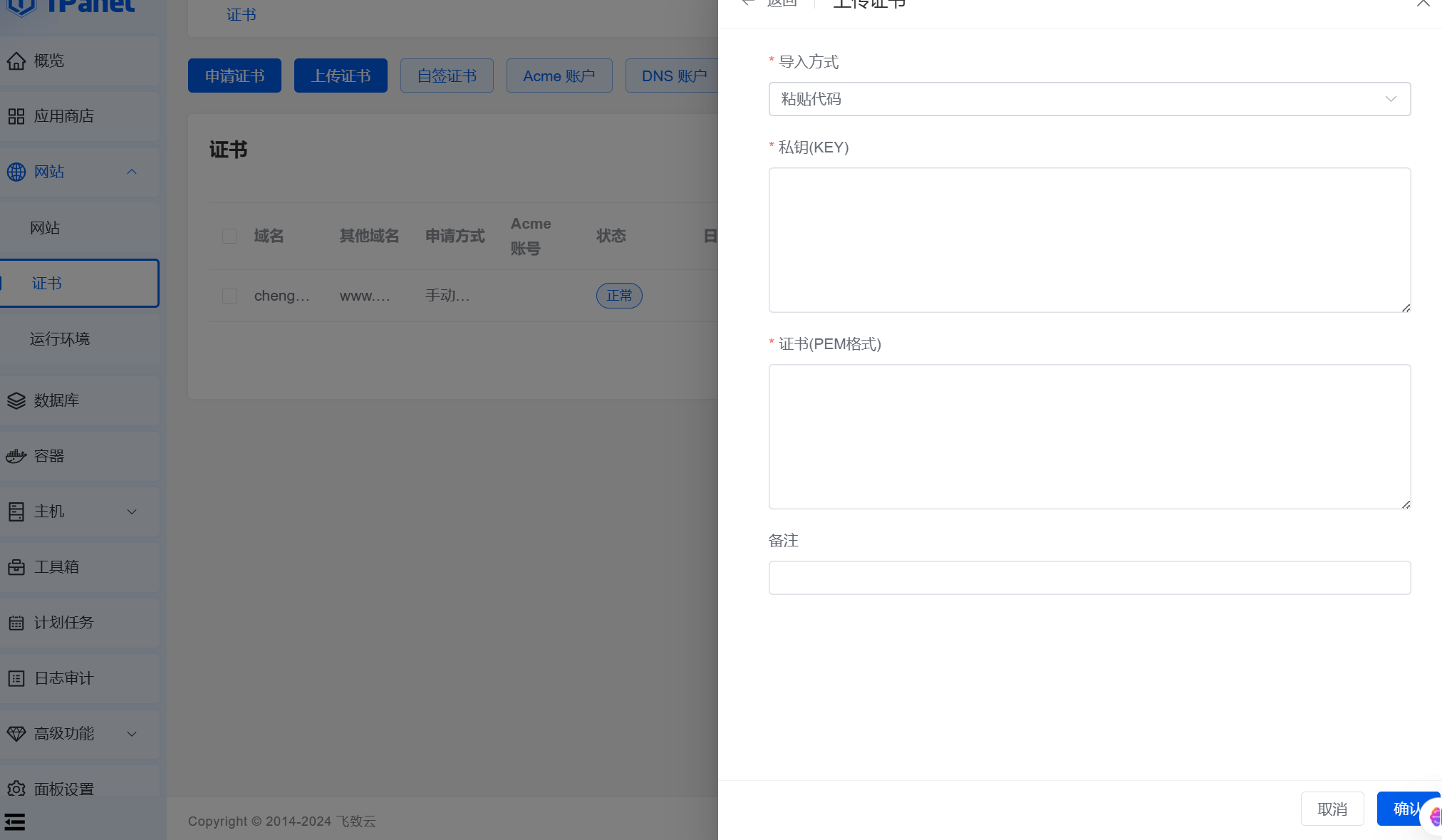Expand the 主机 sidebar menu

point(132,512)
